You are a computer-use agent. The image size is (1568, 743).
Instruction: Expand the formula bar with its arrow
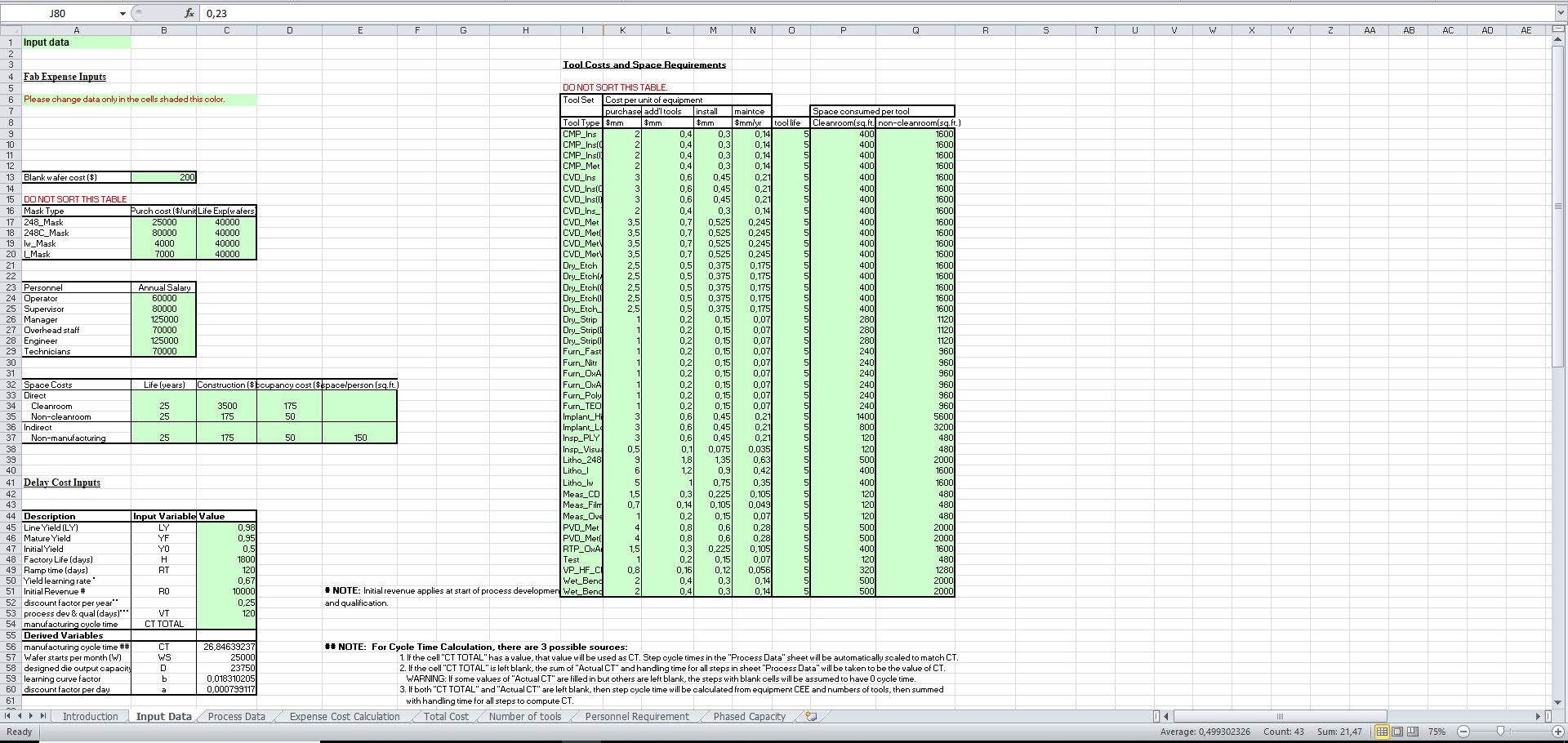point(1560,14)
